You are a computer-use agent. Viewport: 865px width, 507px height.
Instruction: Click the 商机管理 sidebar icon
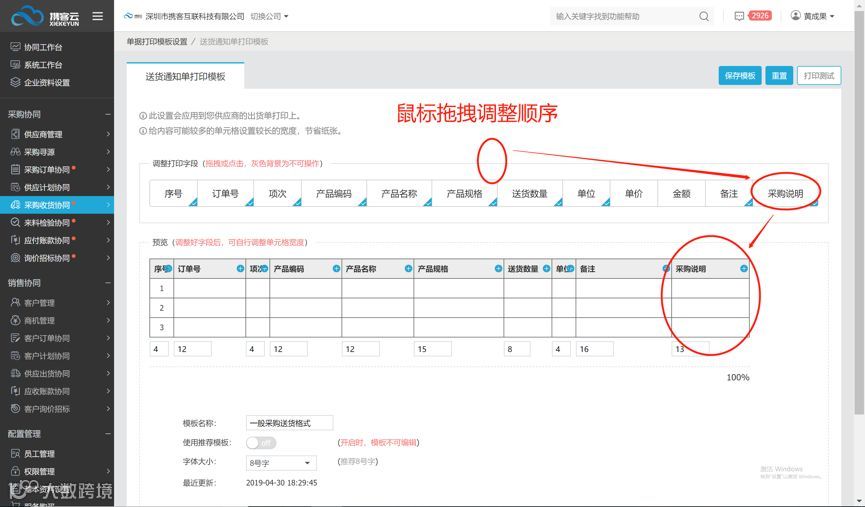click(15, 320)
